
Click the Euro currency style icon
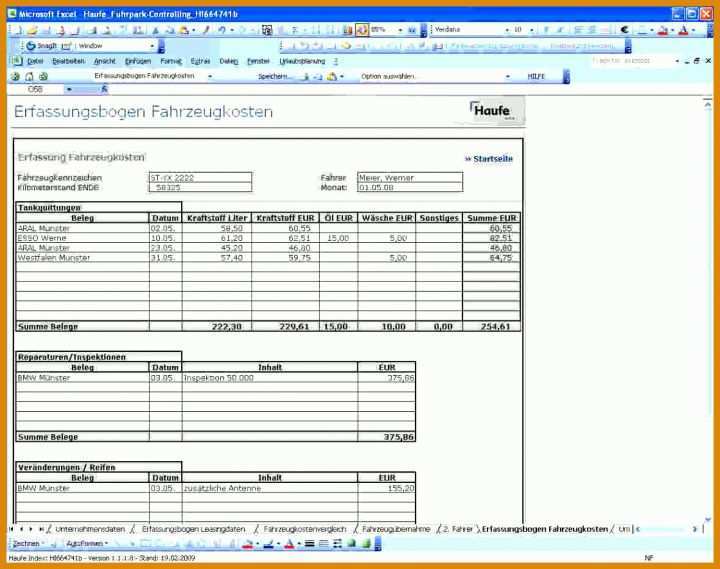(x=624, y=30)
